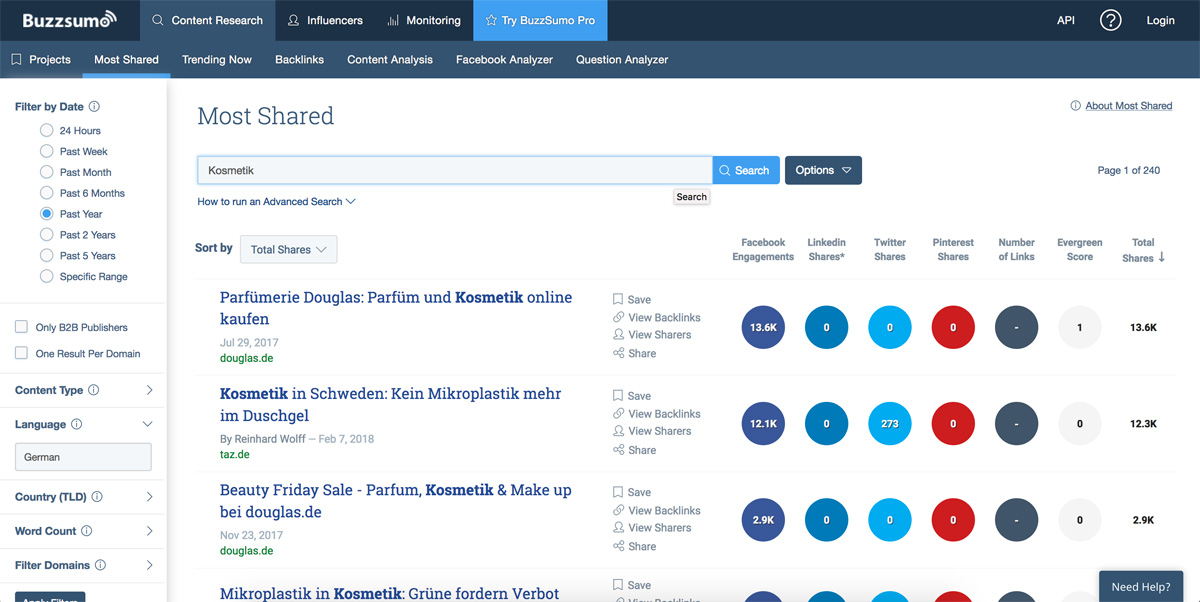Click the bookmark icon beside Projects
The width and height of the screenshot is (1200, 602).
[x=16, y=60]
